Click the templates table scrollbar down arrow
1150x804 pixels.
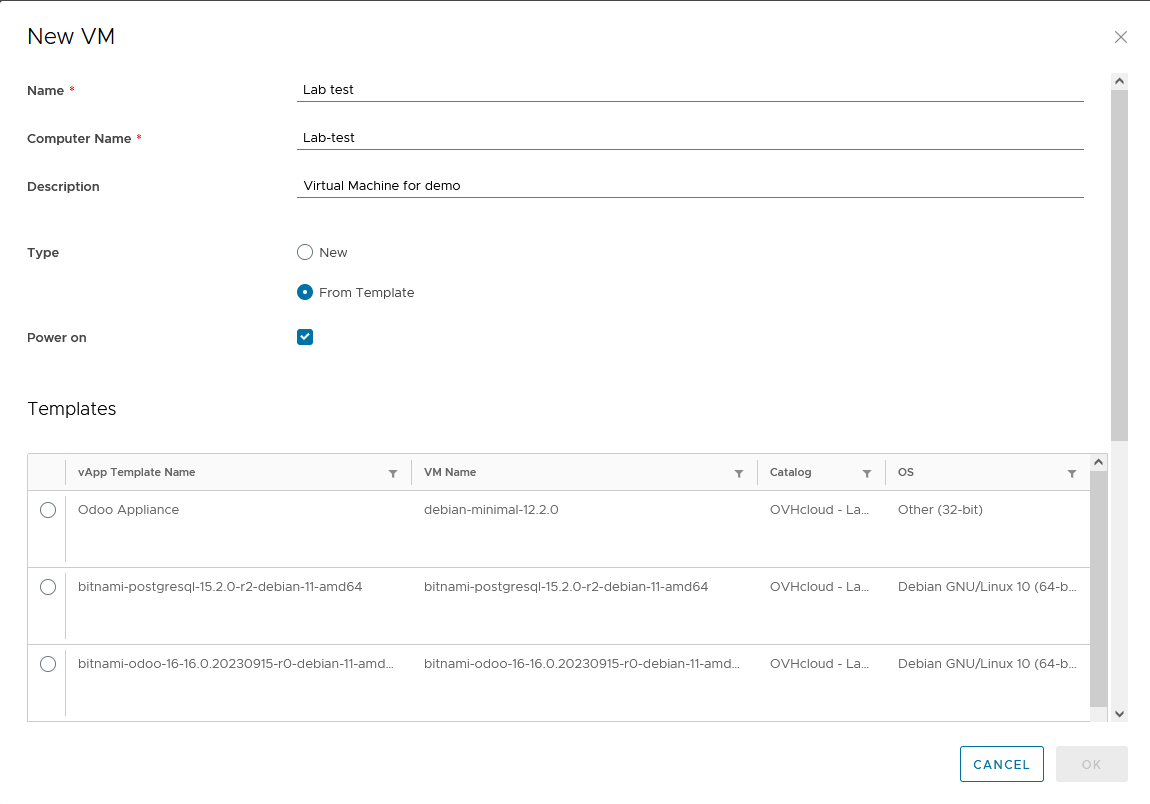click(x=1098, y=712)
